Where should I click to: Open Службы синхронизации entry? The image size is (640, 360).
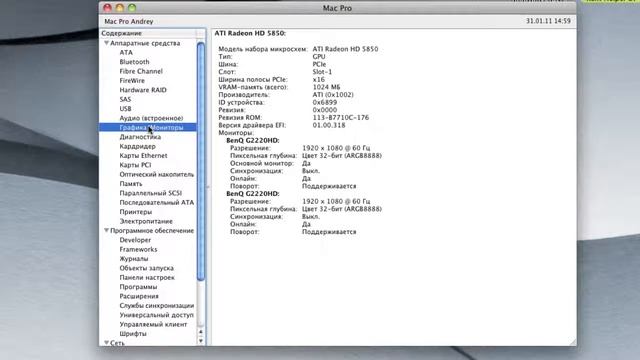[x=157, y=306]
